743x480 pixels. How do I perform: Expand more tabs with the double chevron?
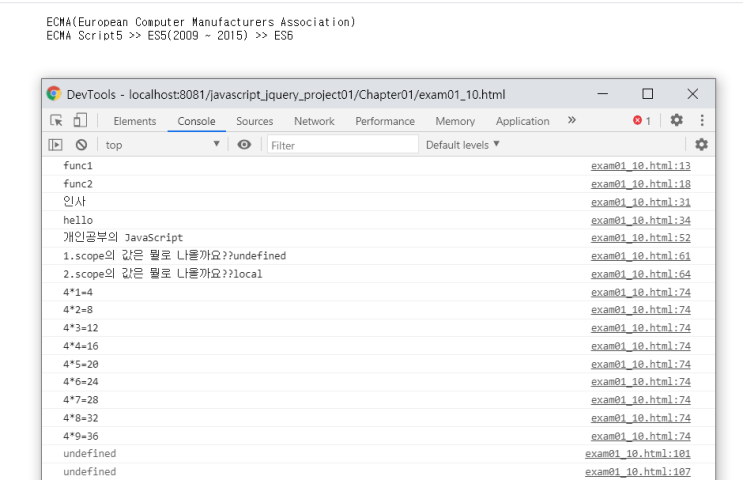click(571, 120)
